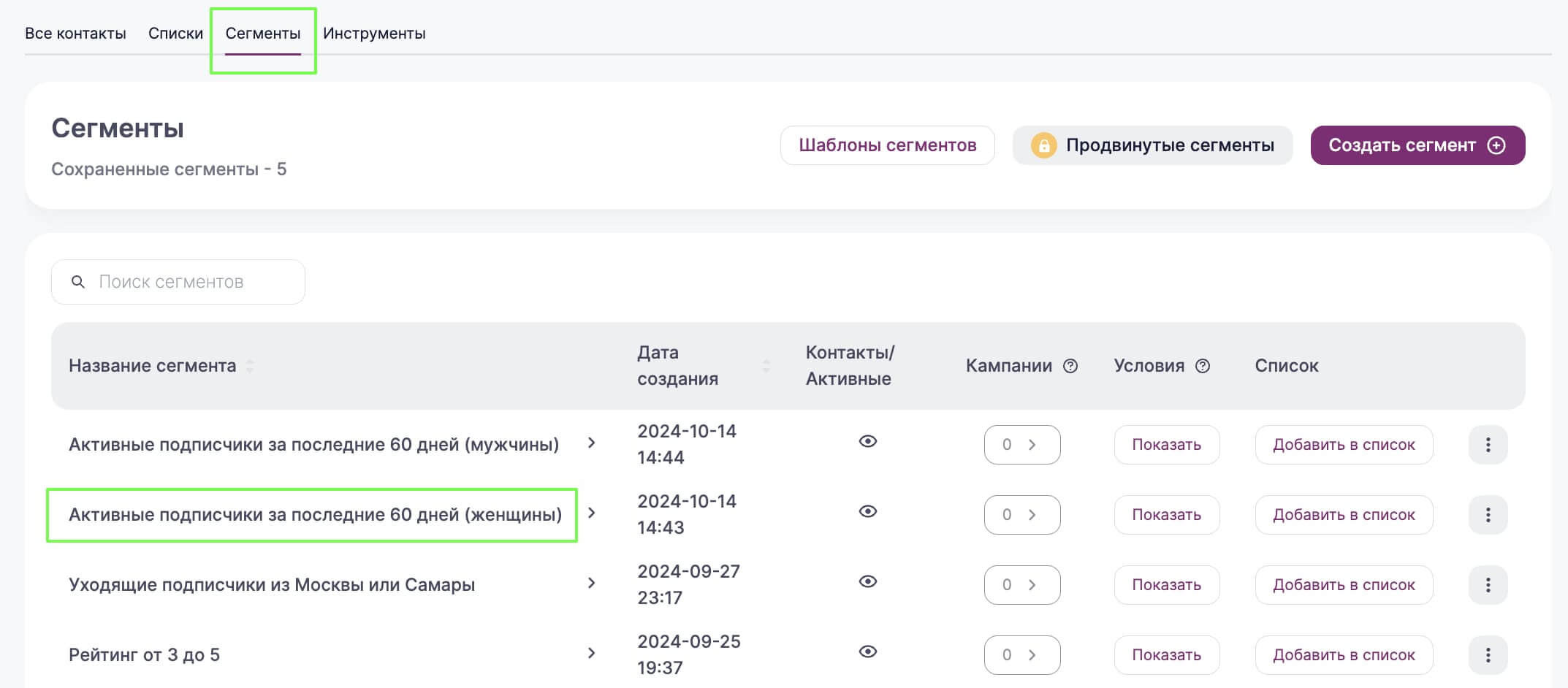Click the date 2024-09-25 19:37
Screen dimensions: 1568x688
pyautogui.click(x=689, y=655)
